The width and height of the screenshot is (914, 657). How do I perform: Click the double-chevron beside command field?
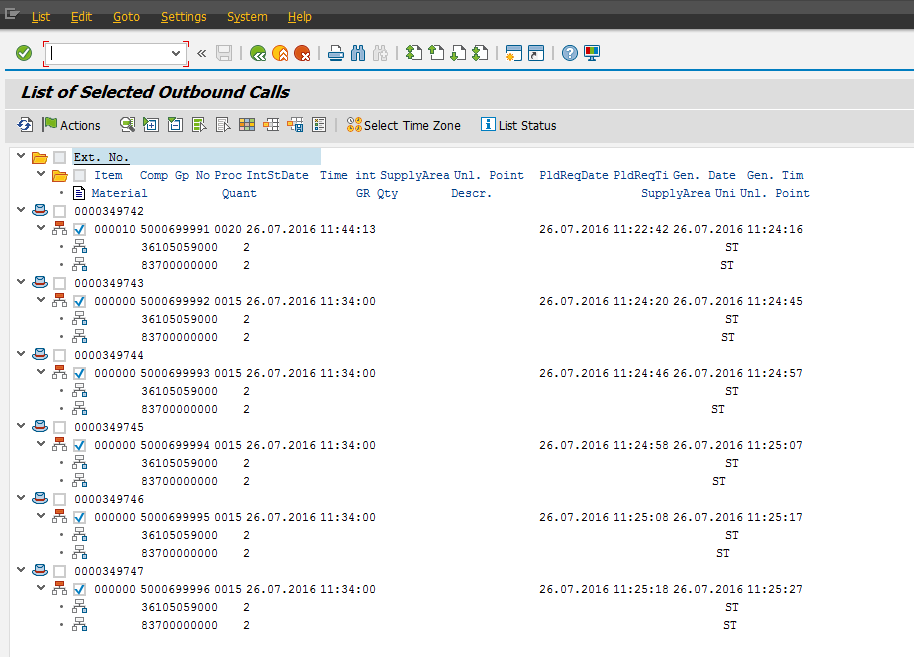[x=202, y=54]
